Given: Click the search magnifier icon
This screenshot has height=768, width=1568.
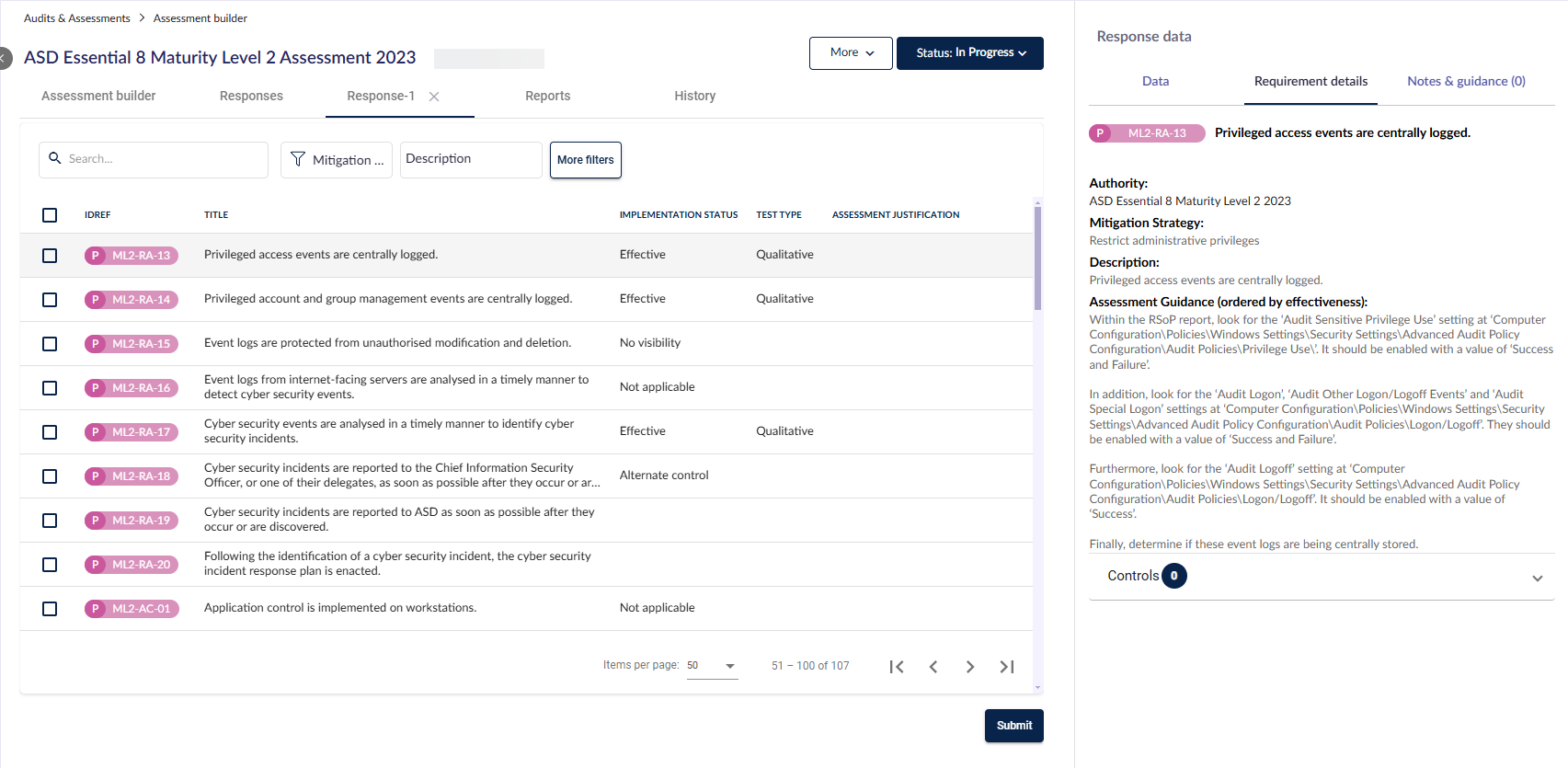Looking at the screenshot, I should pyautogui.click(x=55, y=158).
